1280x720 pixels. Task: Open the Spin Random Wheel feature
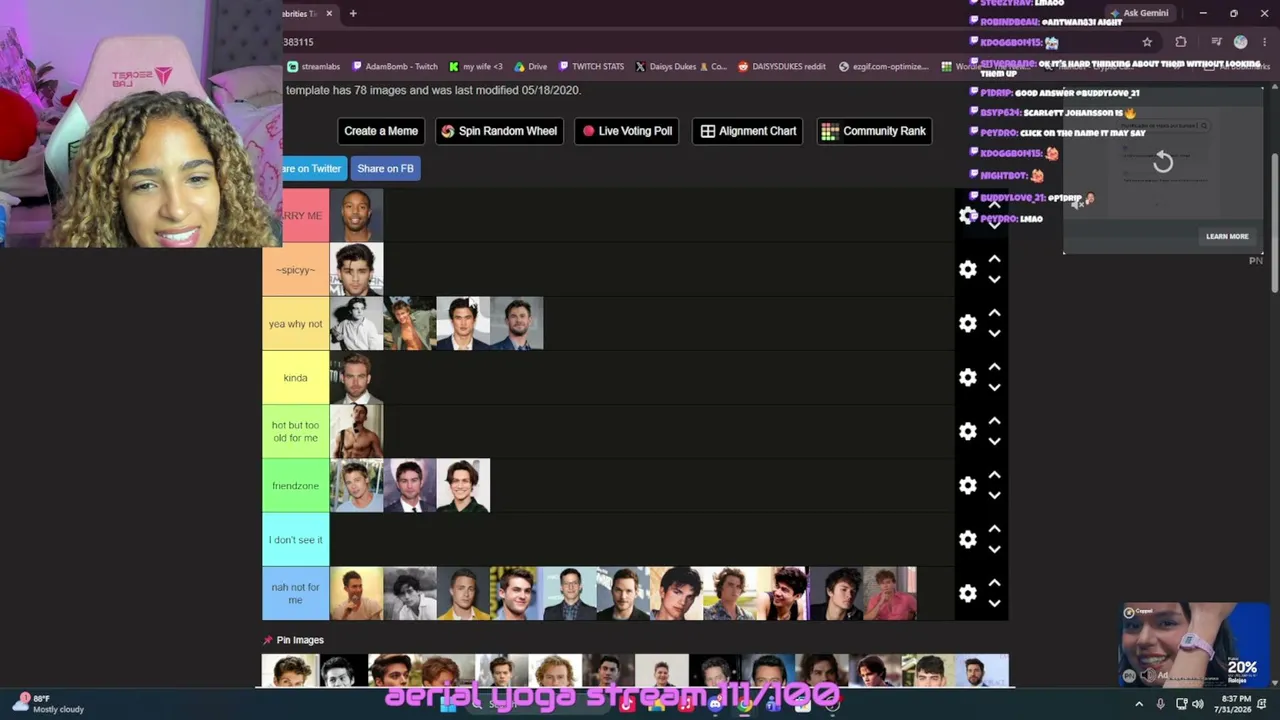499,131
